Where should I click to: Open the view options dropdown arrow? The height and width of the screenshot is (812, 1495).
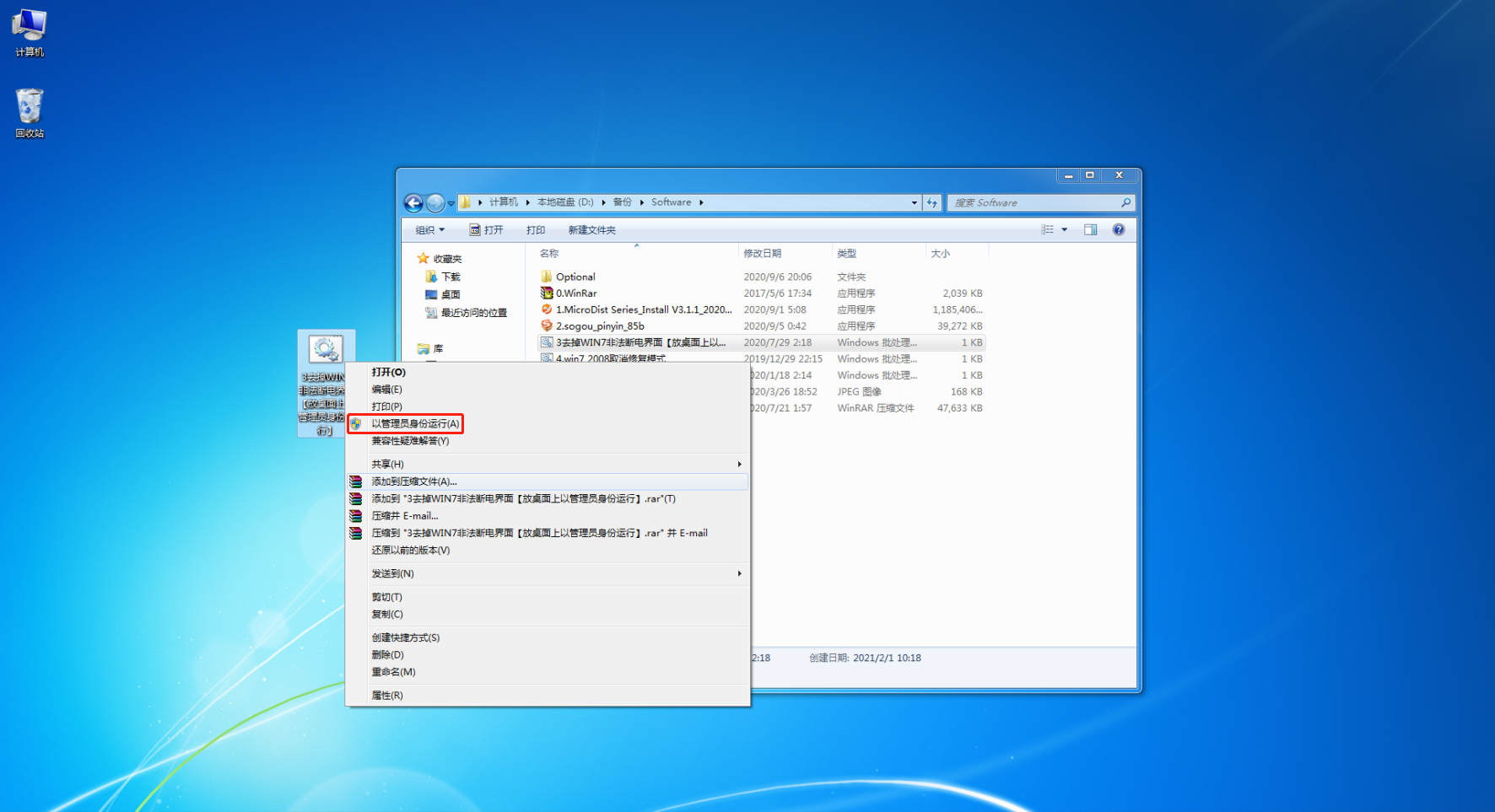pyautogui.click(x=1064, y=230)
